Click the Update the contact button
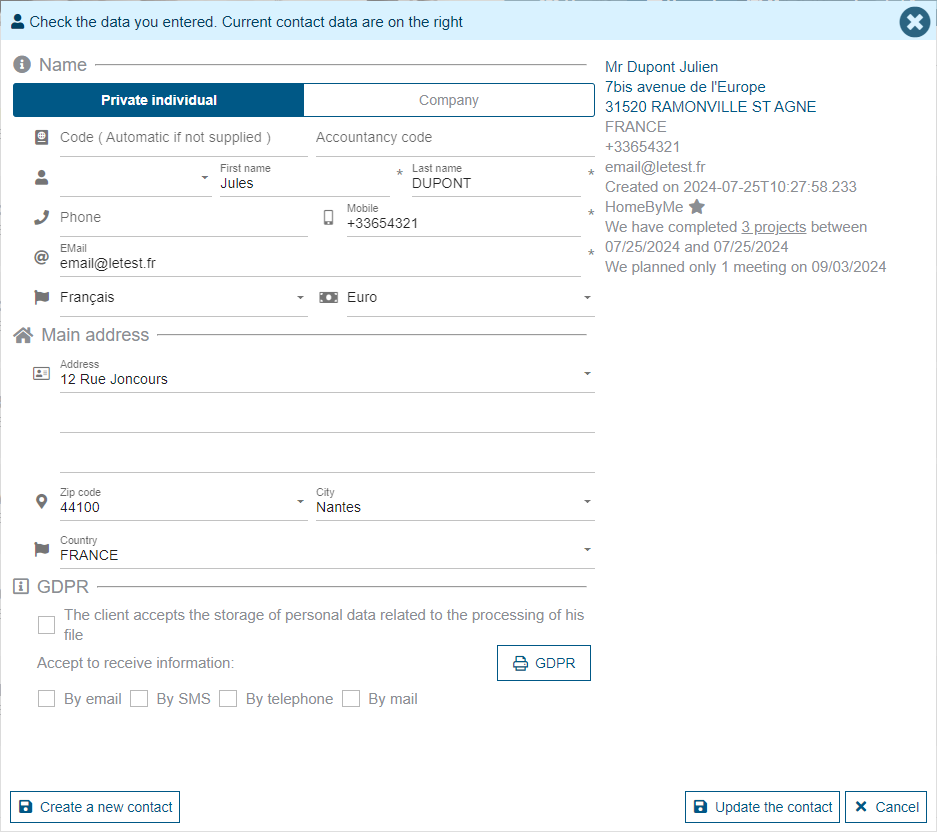This screenshot has height=832, width=937. point(762,807)
